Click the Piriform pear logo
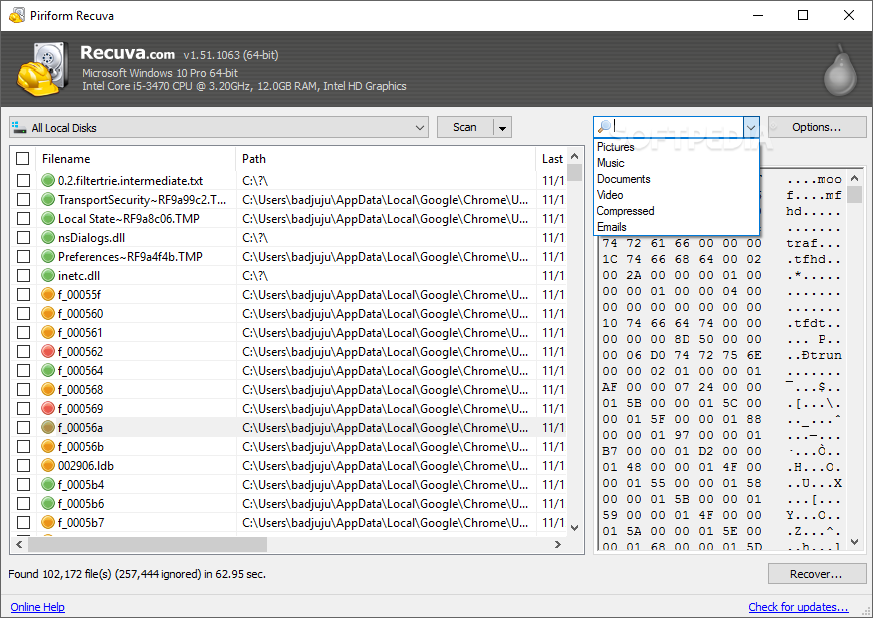 (x=840, y=71)
